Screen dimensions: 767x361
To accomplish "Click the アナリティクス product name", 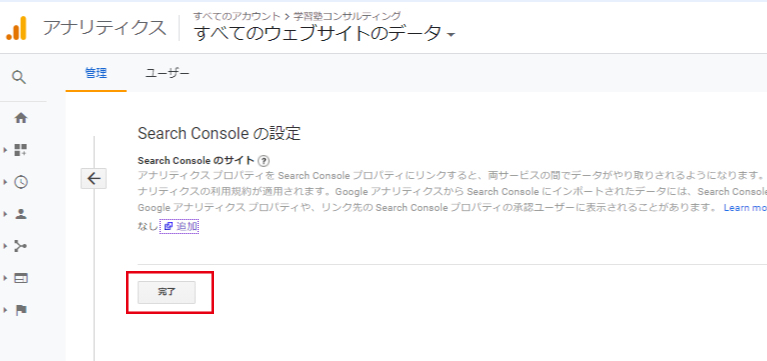I will click(105, 28).
